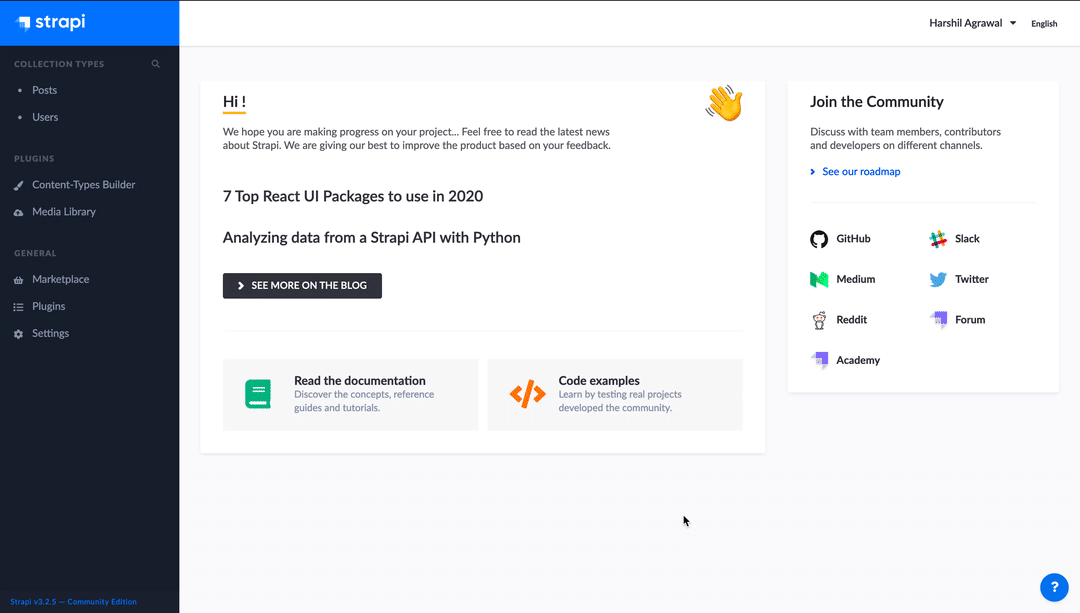
Task: Click the GitHub logo icon
Action: pos(819,239)
